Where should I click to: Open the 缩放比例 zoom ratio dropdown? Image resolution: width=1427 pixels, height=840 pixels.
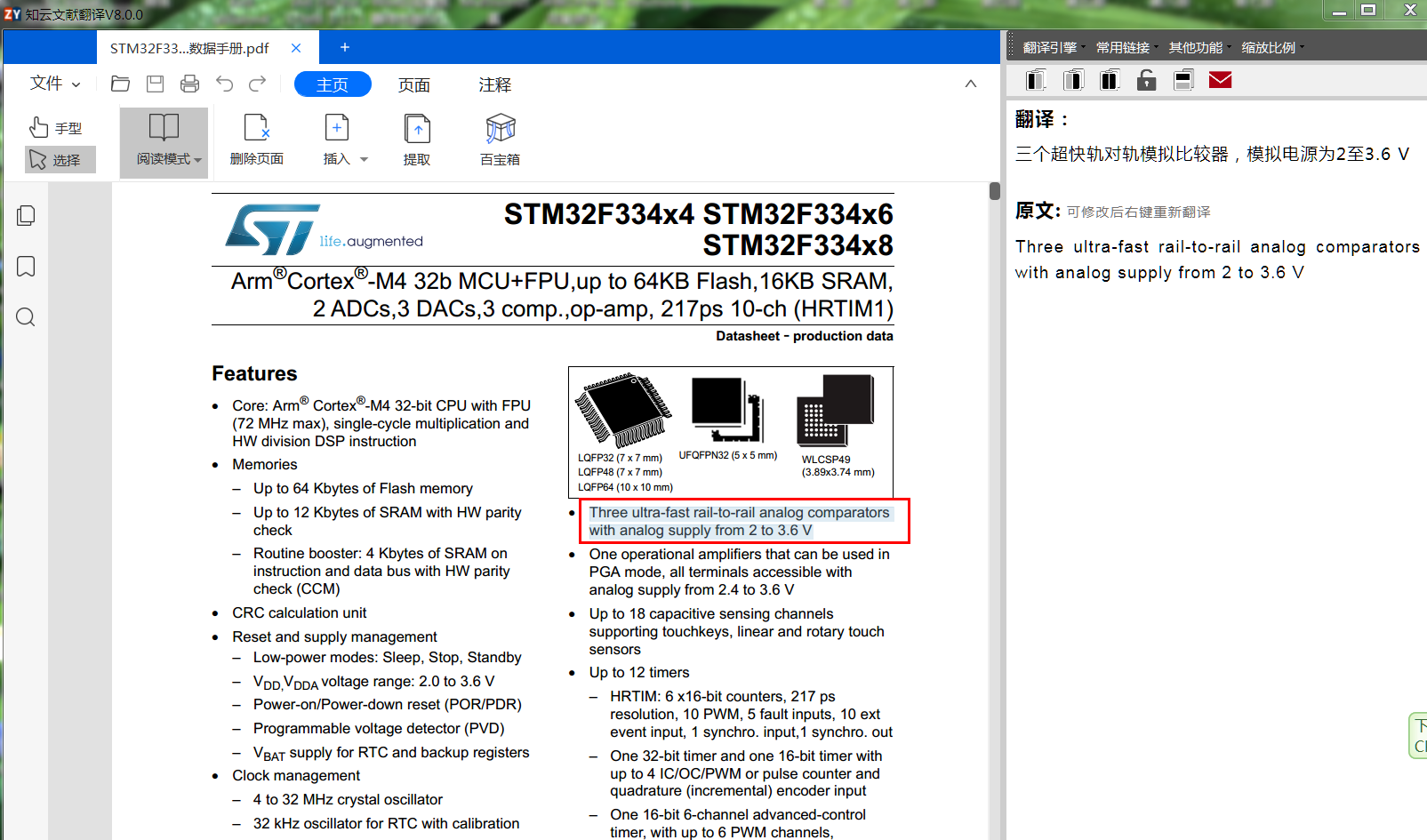pyautogui.click(x=1272, y=47)
